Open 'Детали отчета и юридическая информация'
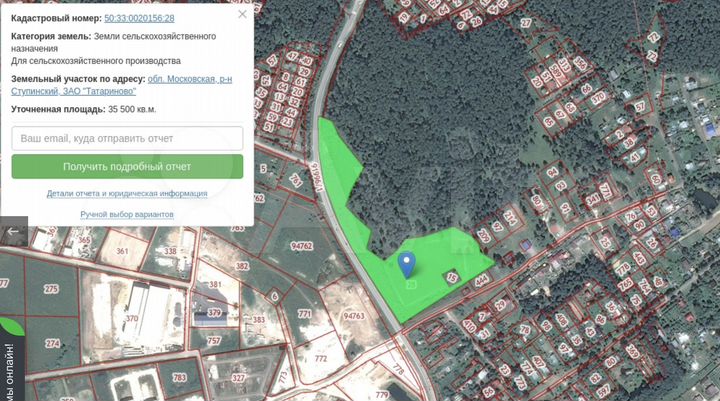 [127, 193]
